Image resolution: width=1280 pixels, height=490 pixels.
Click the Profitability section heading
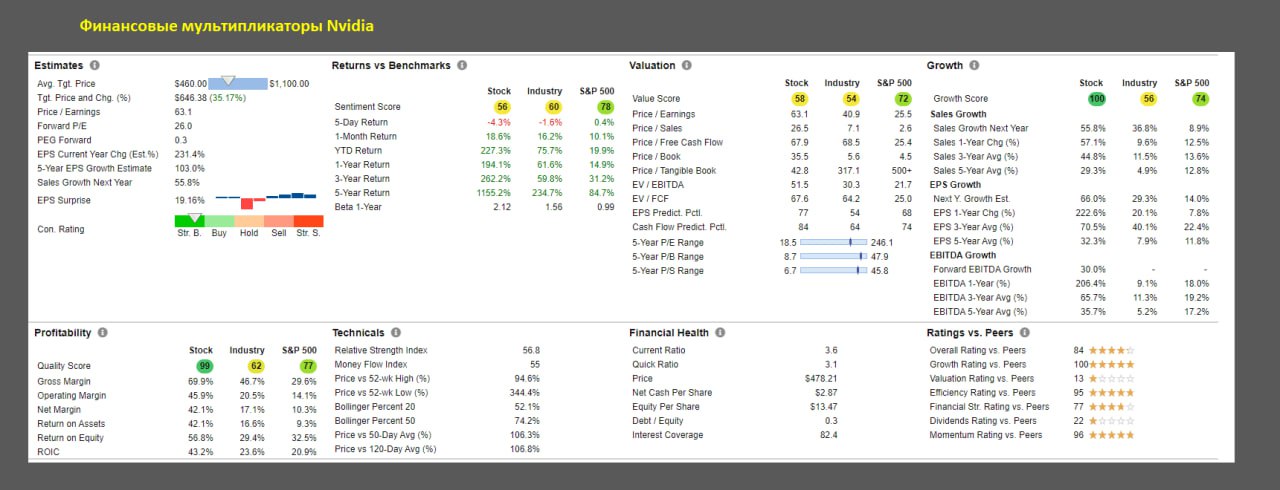point(63,332)
